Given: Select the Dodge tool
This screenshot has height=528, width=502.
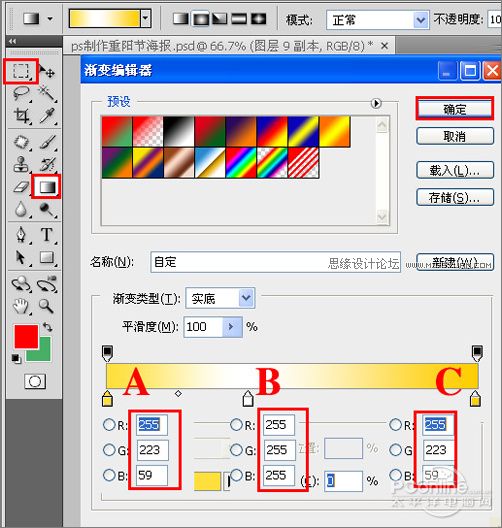Looking at the screenshot, I should 47,209.
